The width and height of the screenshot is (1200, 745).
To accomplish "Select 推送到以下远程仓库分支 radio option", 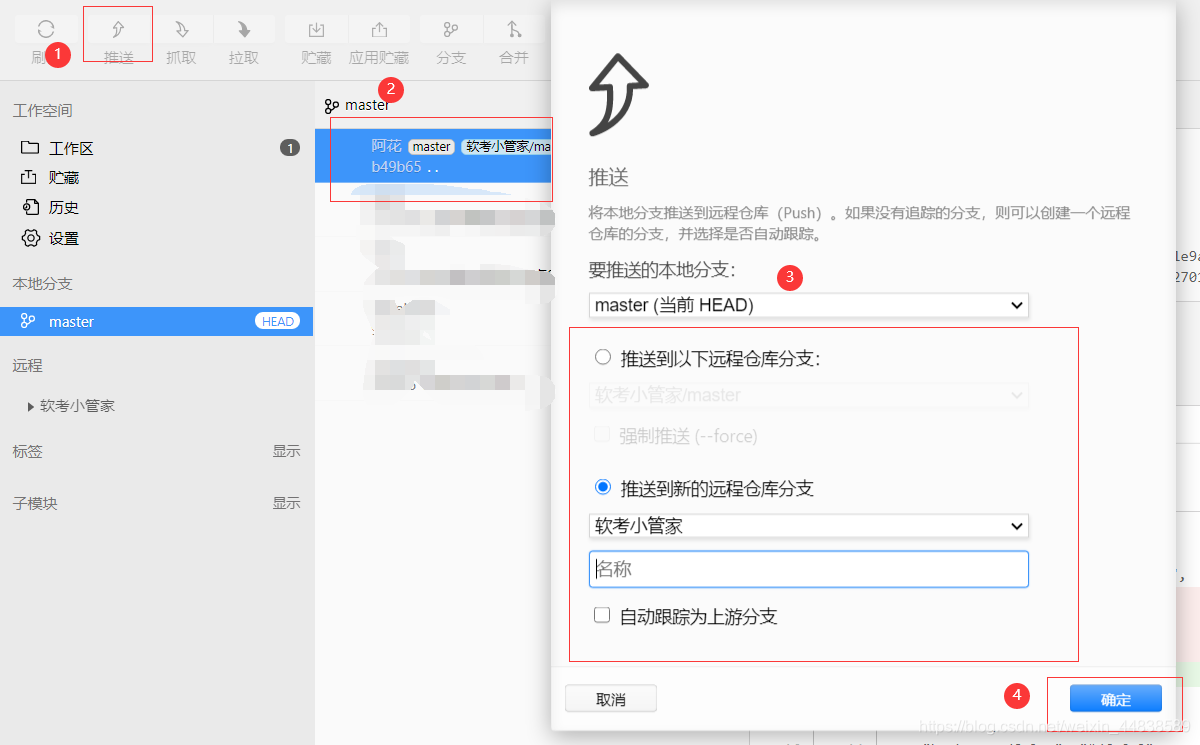I will [603, 357].
